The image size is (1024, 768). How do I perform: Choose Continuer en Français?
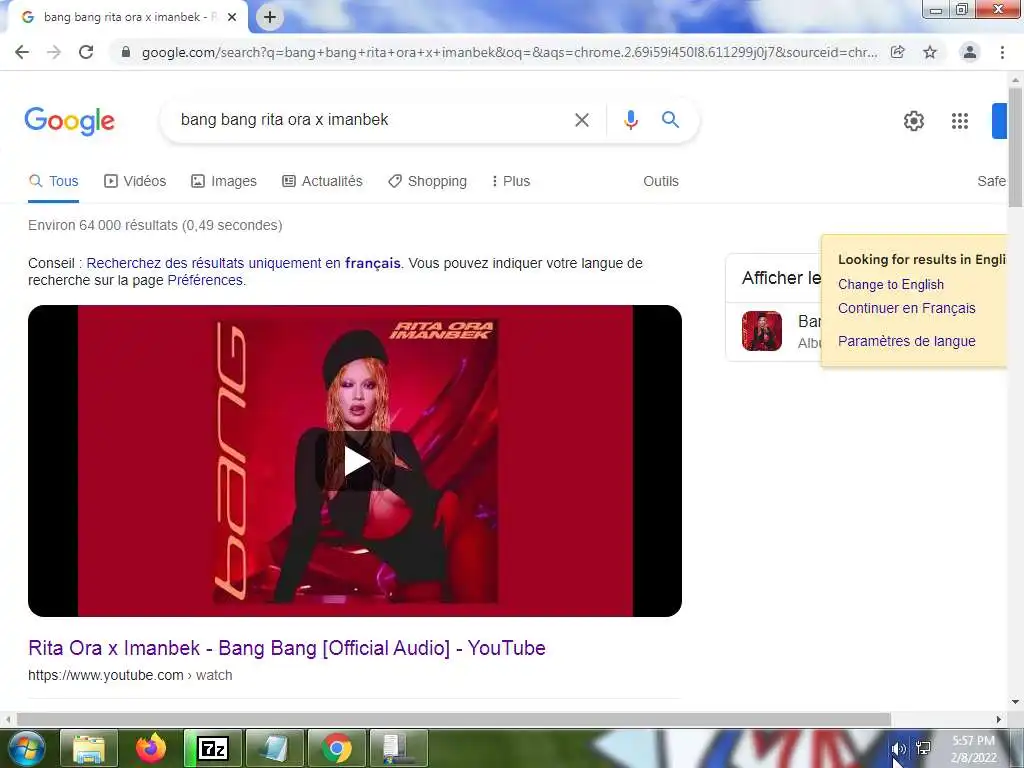click(x=906, y=308)
